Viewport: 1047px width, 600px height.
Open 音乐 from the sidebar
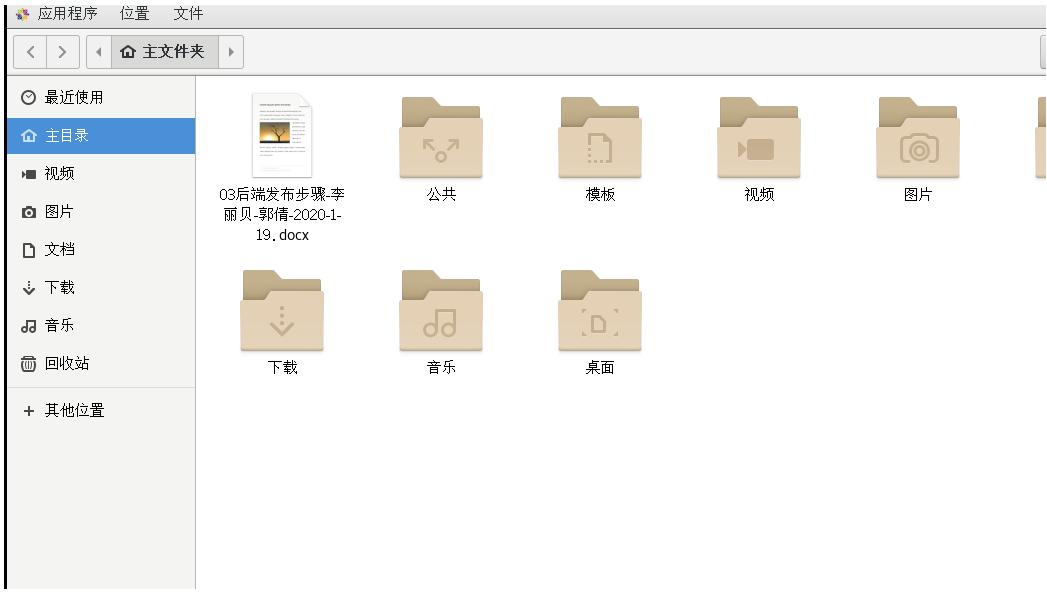pyautogui.click(x=101, y=326)
